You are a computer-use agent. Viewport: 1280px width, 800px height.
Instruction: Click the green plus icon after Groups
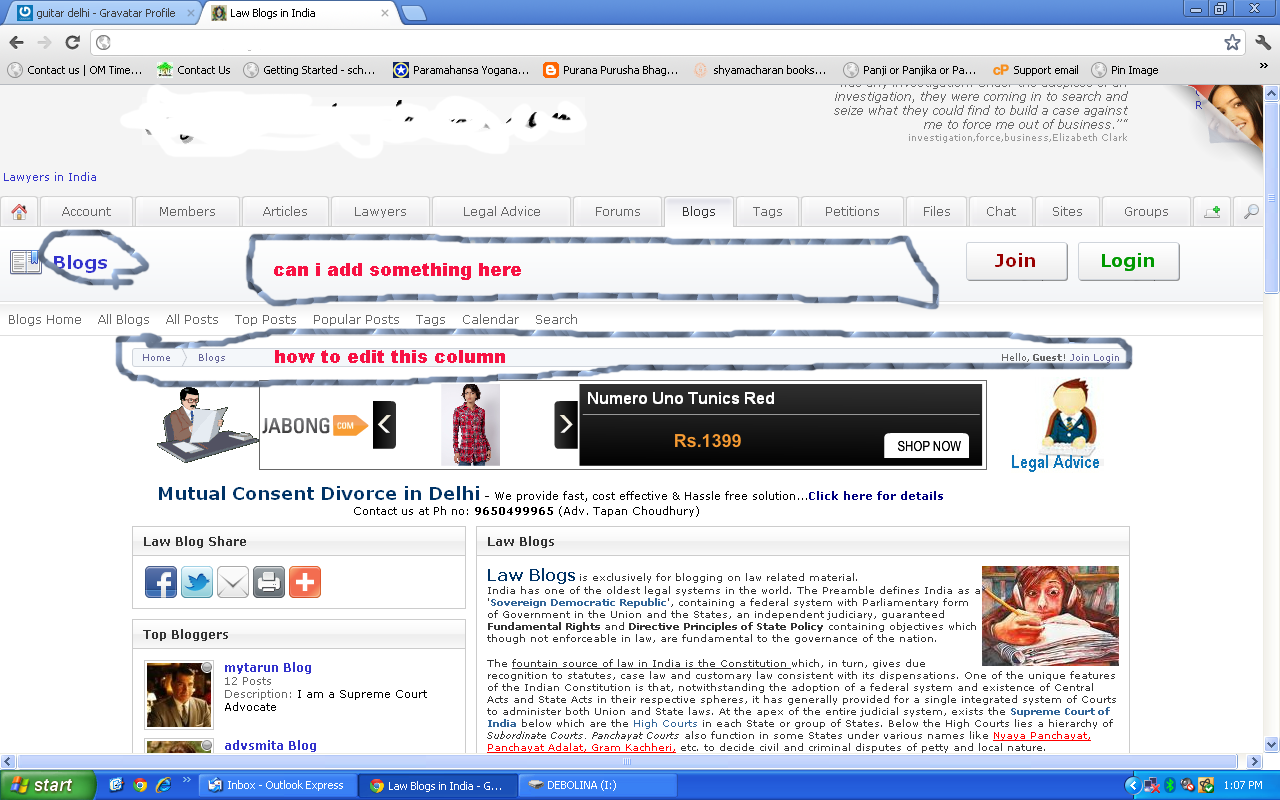pyautogui.click(x=1212, y=211)
